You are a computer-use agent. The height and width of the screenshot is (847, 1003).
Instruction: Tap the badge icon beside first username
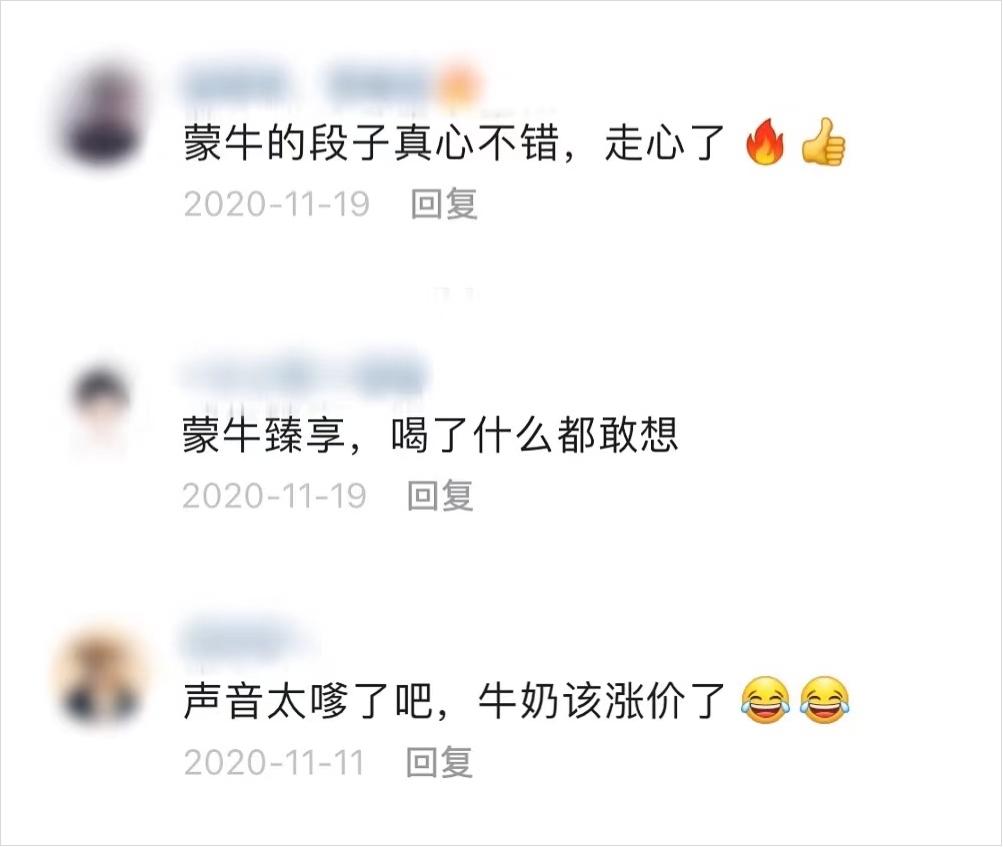coord(462,85)
